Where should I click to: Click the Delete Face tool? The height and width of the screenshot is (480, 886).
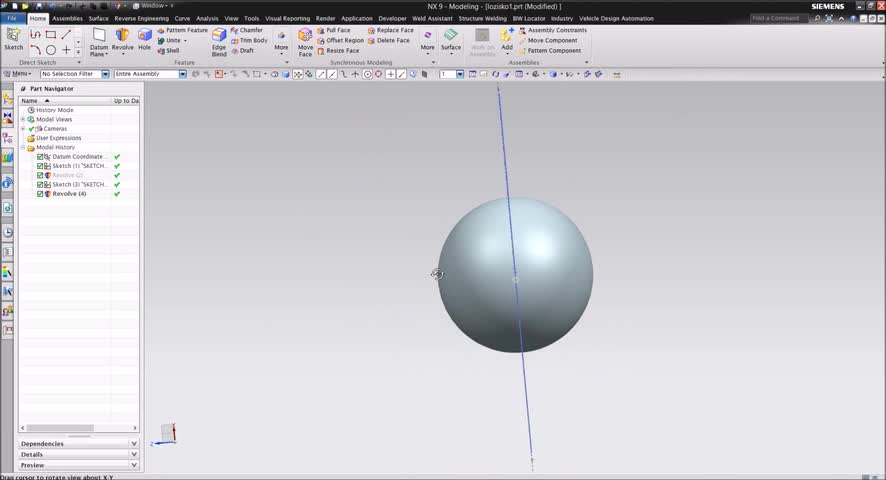click(389, 40)
